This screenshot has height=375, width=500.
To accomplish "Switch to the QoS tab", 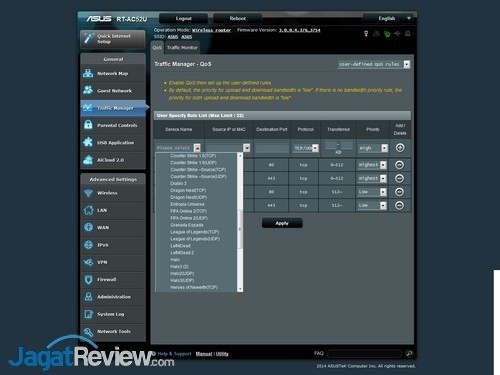I will (x=157, y=48).
